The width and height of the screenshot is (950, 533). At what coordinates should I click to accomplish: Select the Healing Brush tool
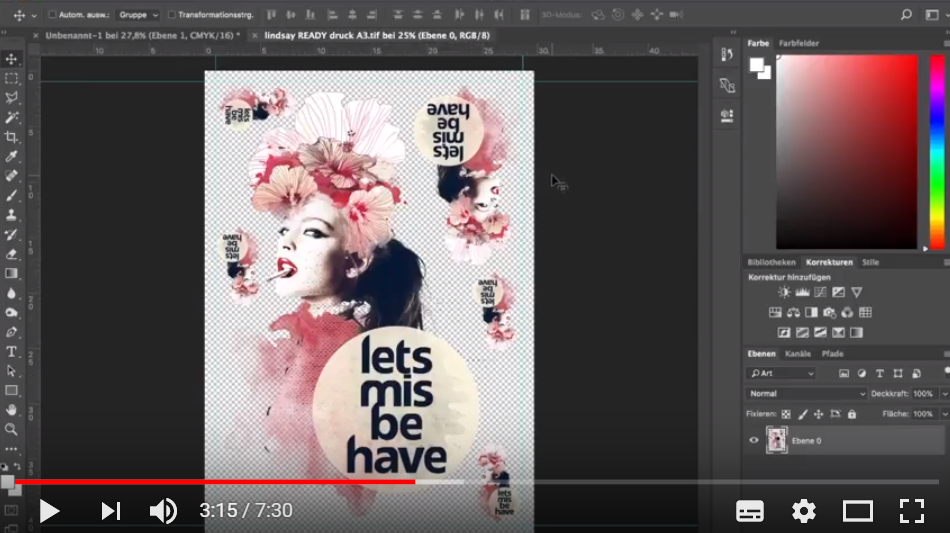point(12,176)
